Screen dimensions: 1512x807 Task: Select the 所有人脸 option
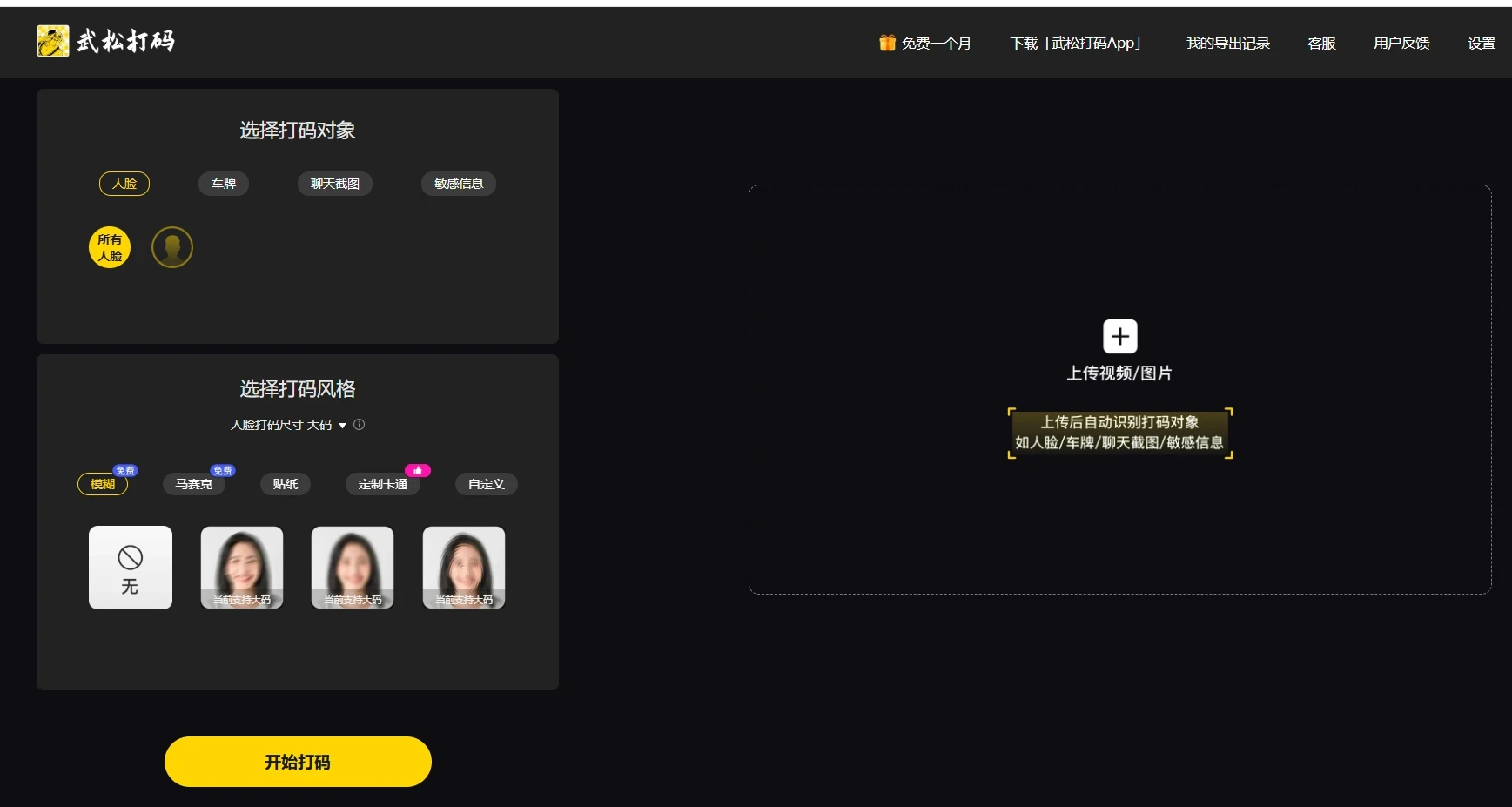click(x=110, y=248)
